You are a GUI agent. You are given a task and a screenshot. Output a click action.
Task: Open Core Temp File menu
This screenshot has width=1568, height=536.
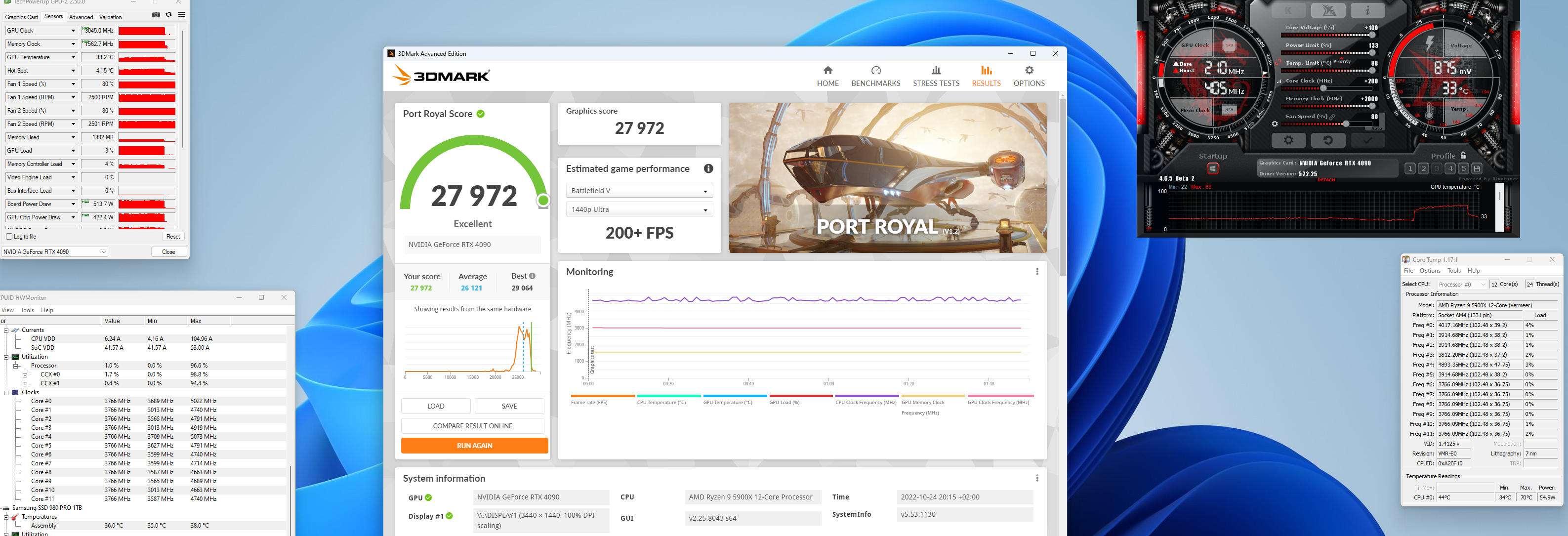(x=1408, y=271)
